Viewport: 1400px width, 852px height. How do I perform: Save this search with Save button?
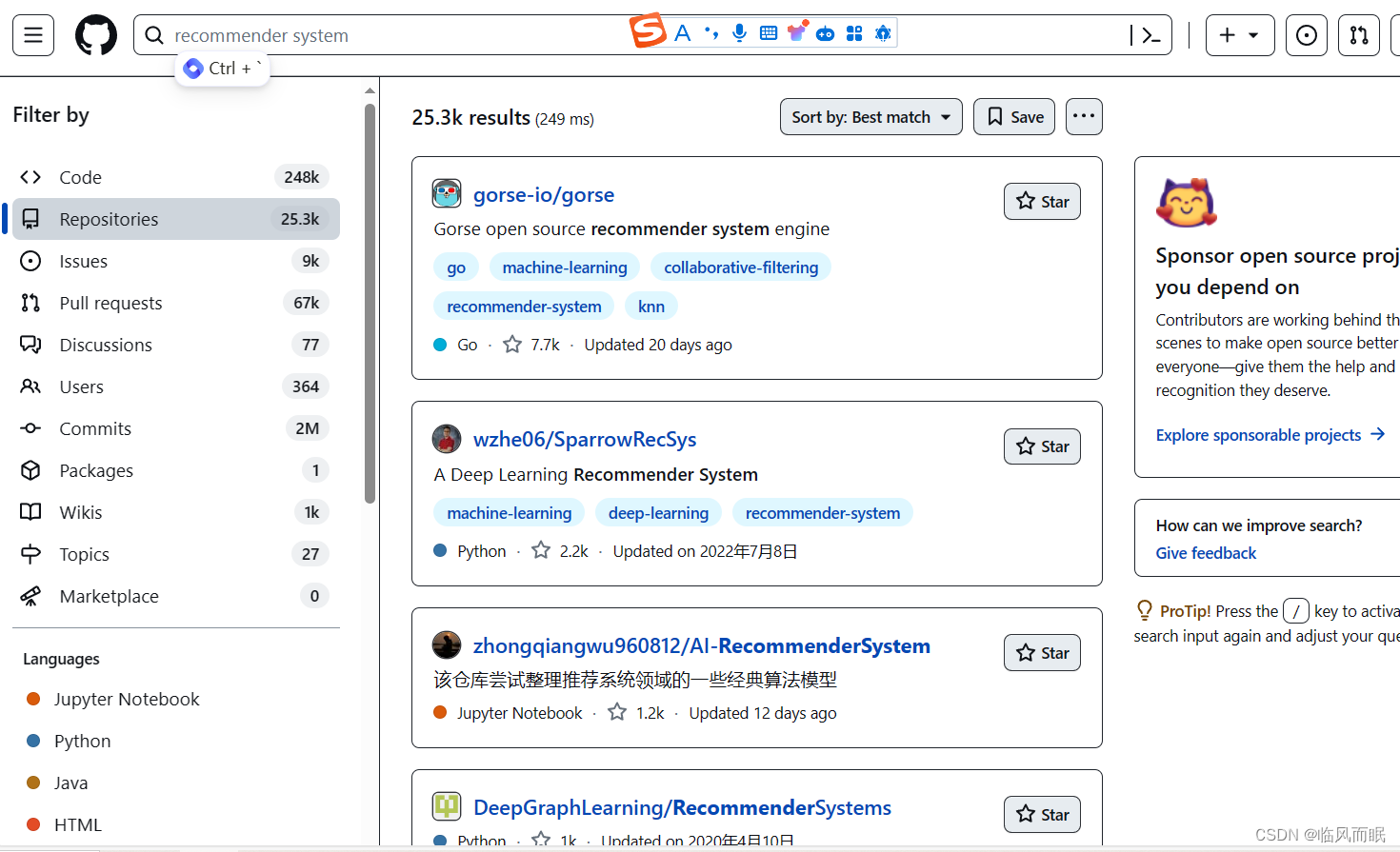[1014, 117]
